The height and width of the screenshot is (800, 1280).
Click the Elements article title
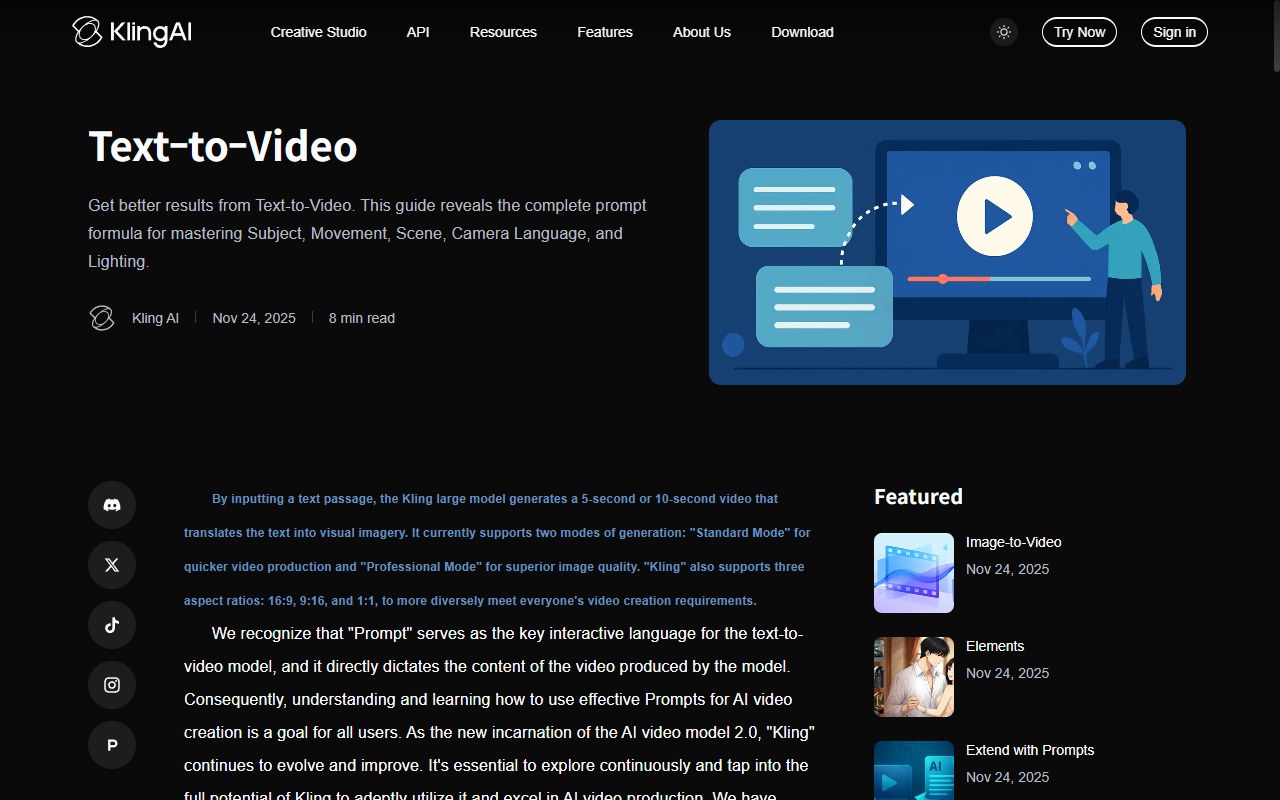pos(995,646)
